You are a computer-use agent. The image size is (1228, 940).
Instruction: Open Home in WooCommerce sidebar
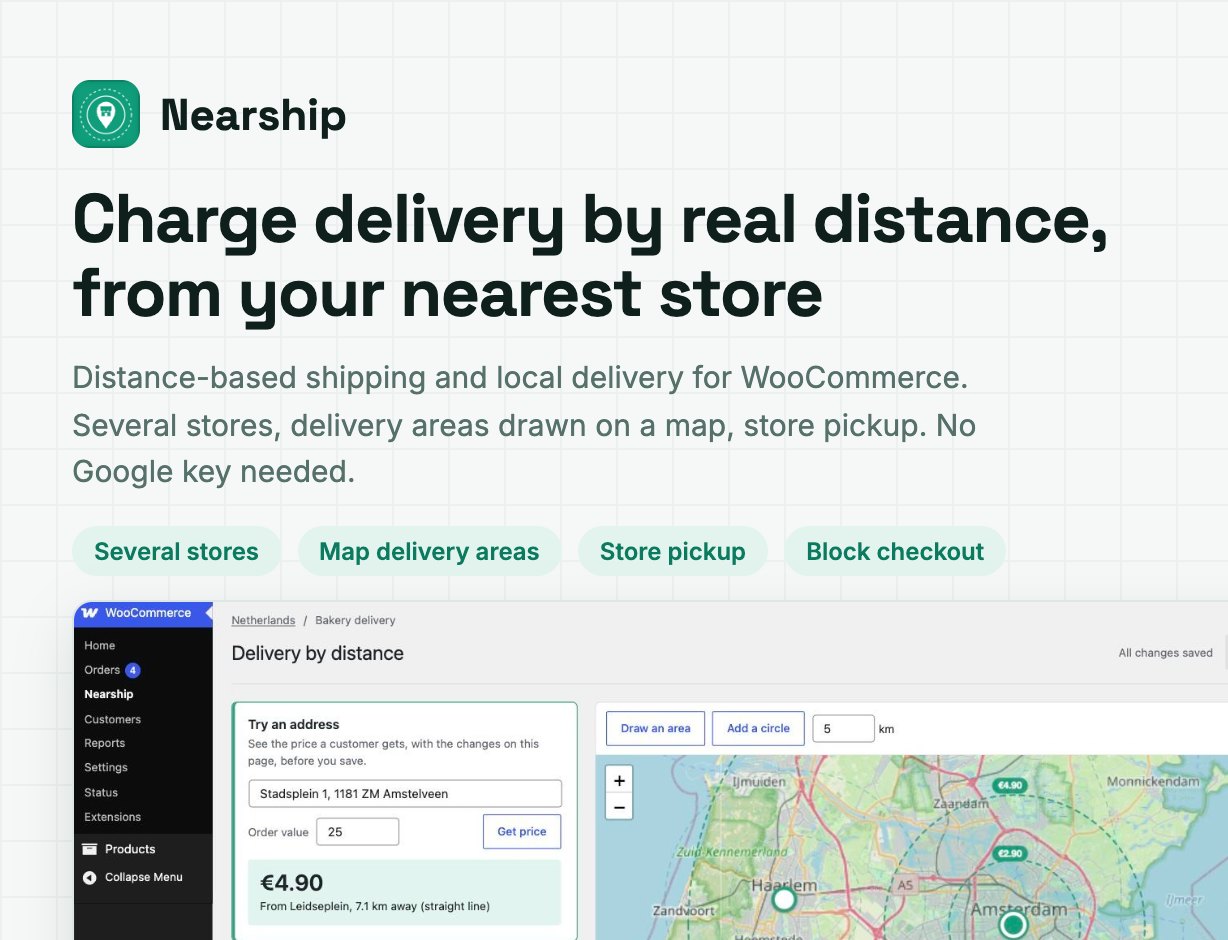[x=100, y=645]
